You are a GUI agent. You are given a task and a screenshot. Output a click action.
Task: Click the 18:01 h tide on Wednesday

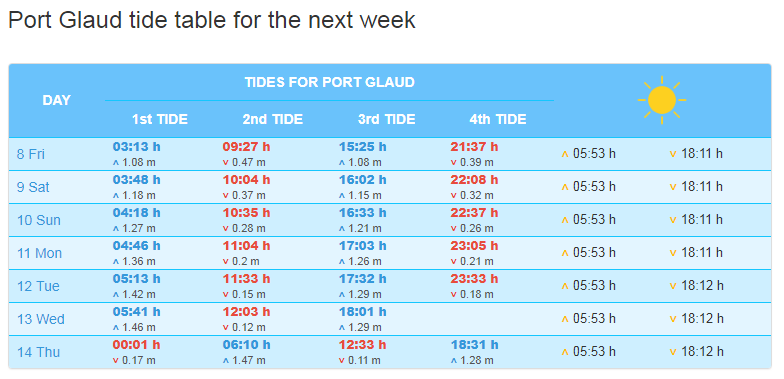(x=362, y=312)
